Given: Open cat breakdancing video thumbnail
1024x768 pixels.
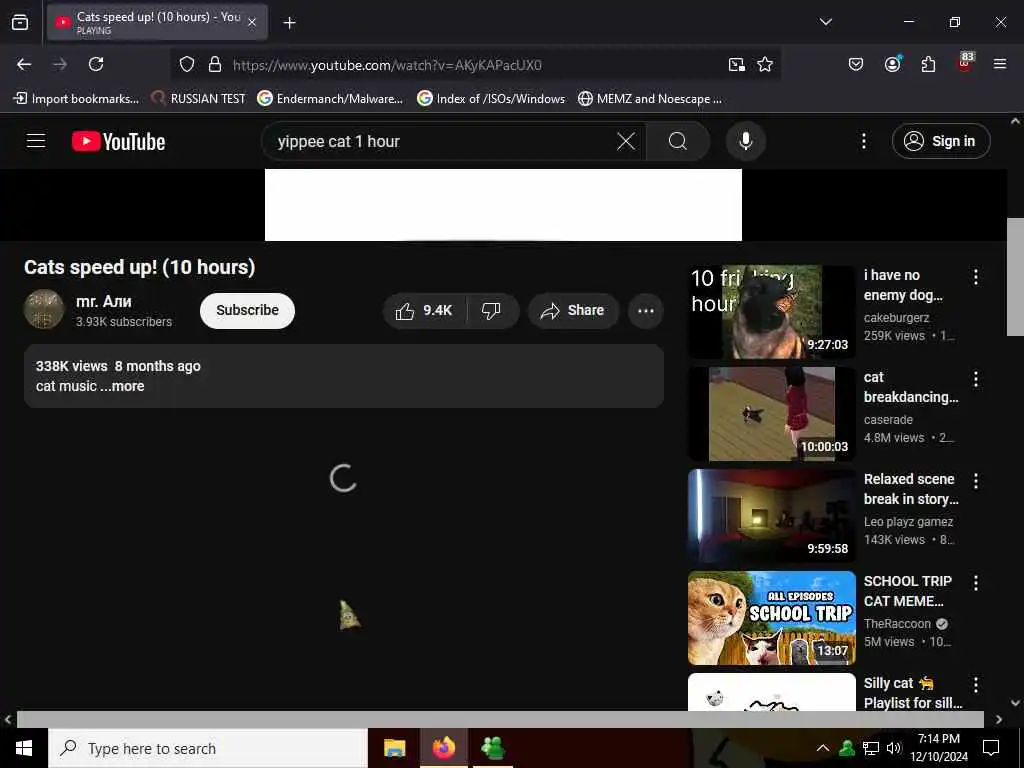Looking at the screenshot, I should coord(771,414).
